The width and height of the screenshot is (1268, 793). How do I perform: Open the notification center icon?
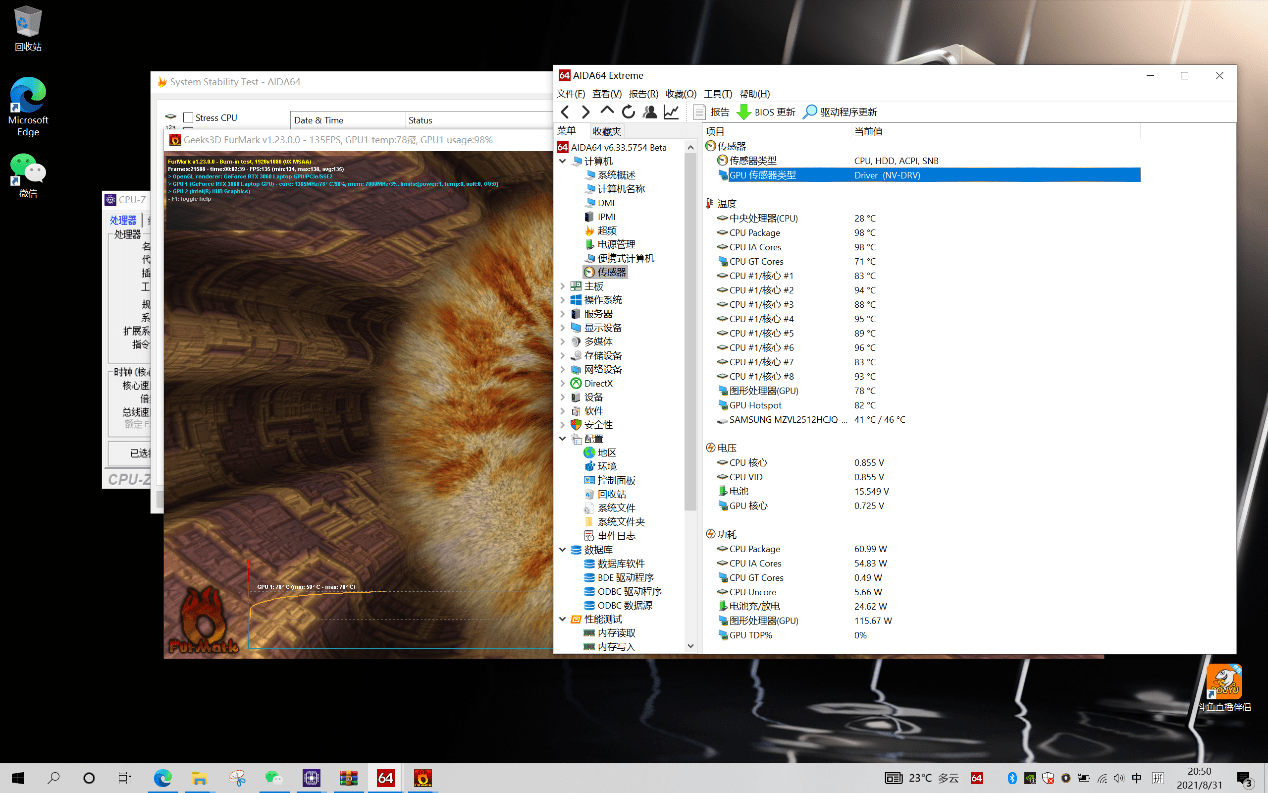tap(1245, 778)
